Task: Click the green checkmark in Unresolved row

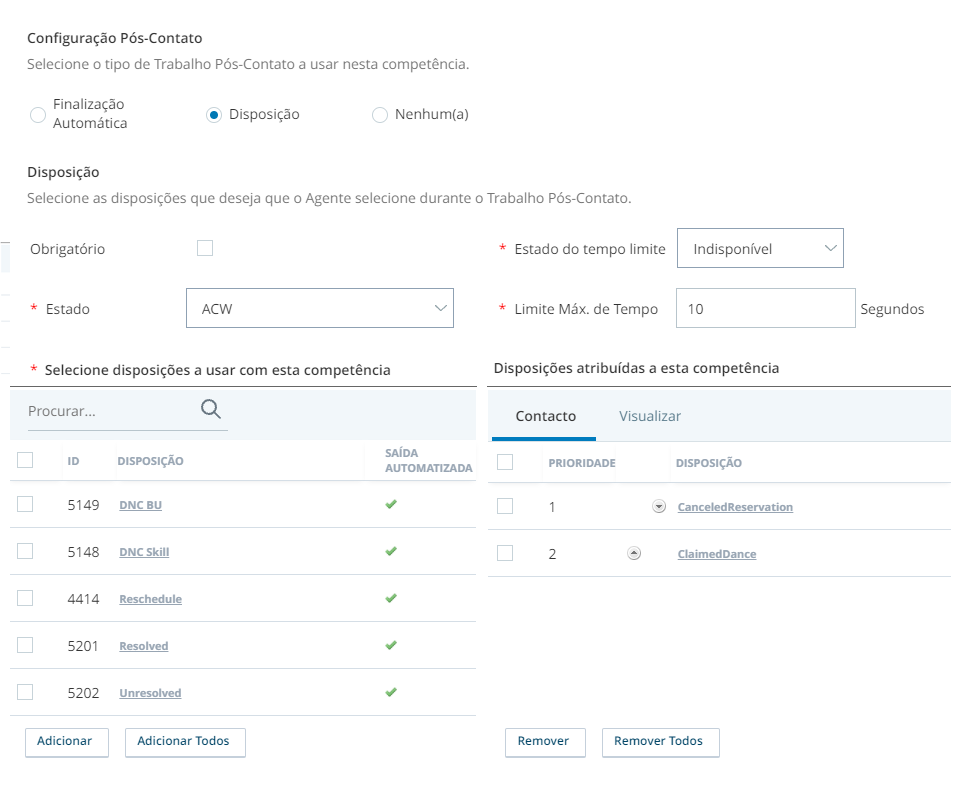Action: tap(391, 692)
